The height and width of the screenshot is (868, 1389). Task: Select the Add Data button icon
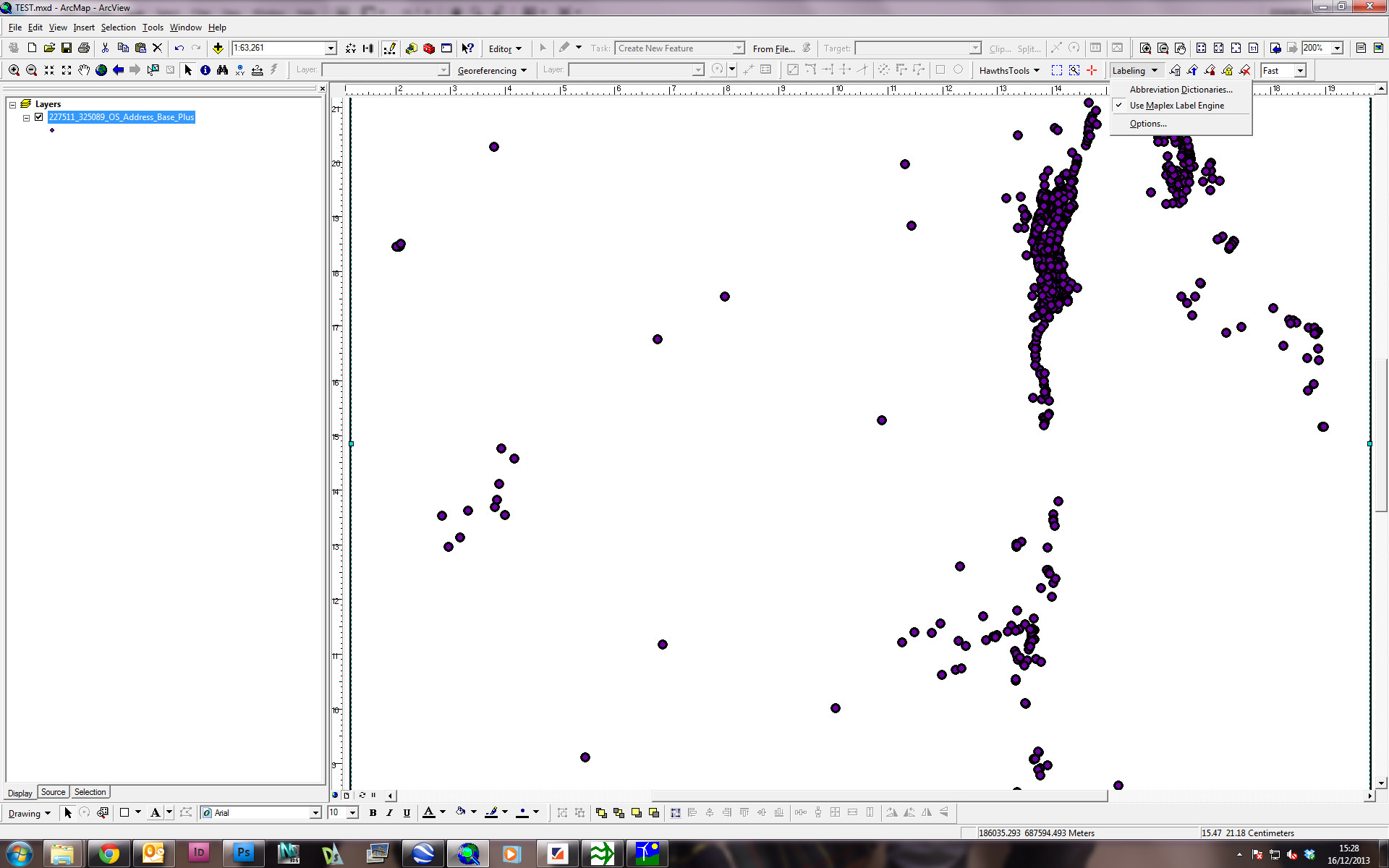tap(218, 48)
